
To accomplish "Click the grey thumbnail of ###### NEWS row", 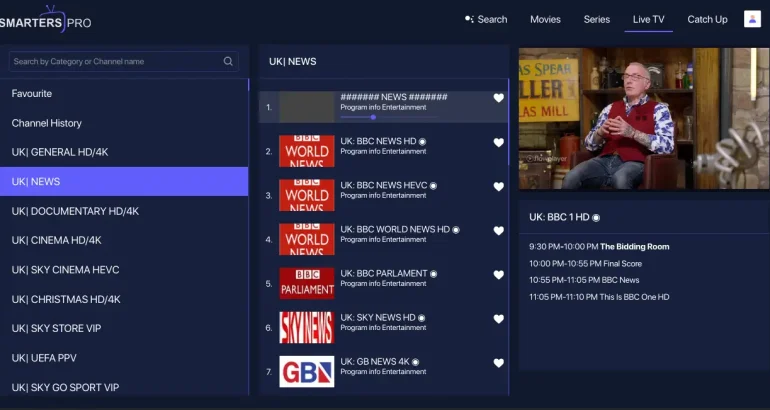I will [306, 107].
